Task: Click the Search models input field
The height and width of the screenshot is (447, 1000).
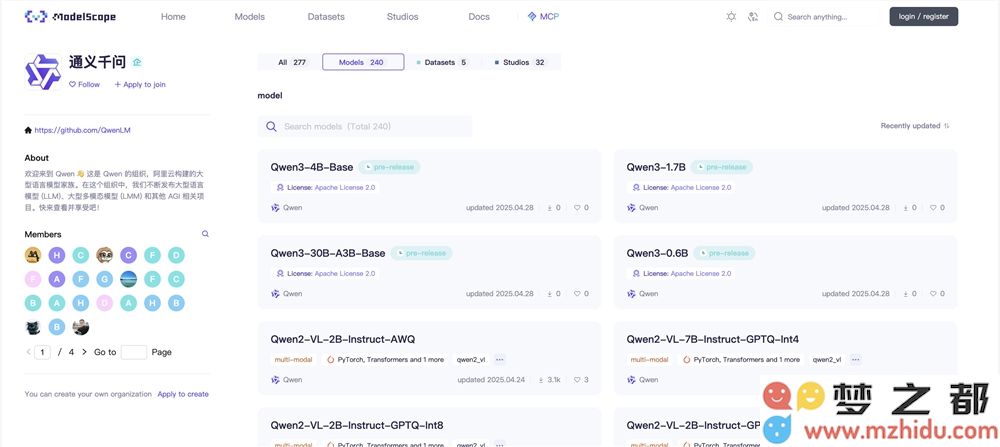Action: click(365, 126)
